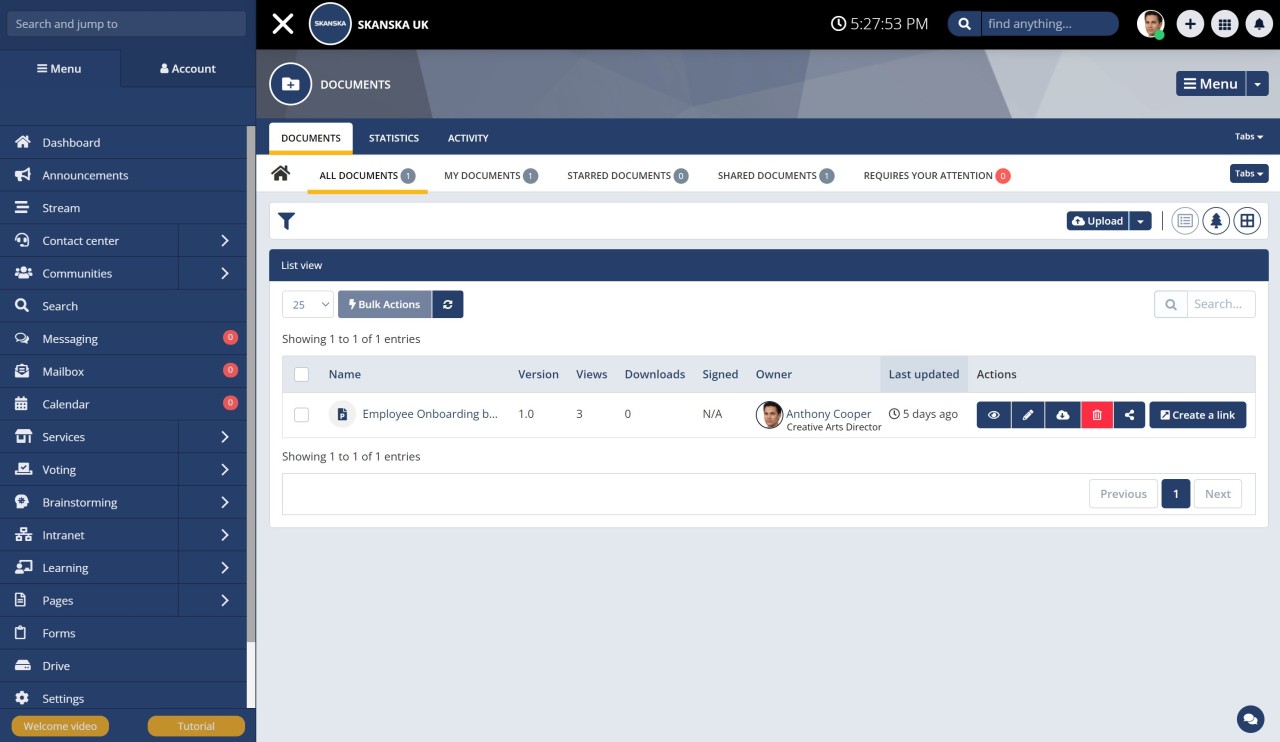Expand the Contact center submenu
Screen dimensions: 1280x742
[224, 241]
